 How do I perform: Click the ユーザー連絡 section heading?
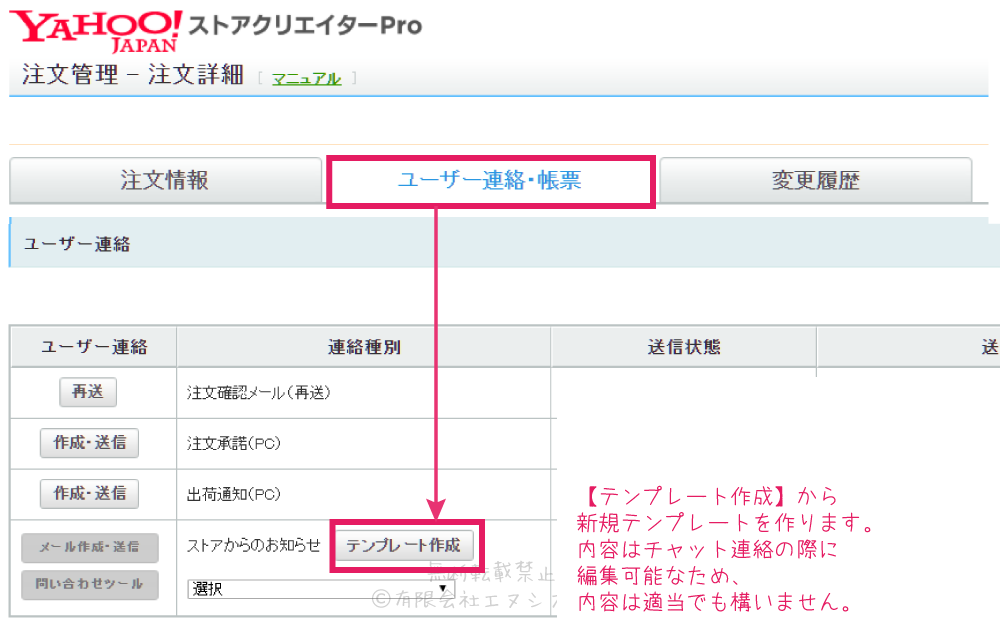click(77, 244)
